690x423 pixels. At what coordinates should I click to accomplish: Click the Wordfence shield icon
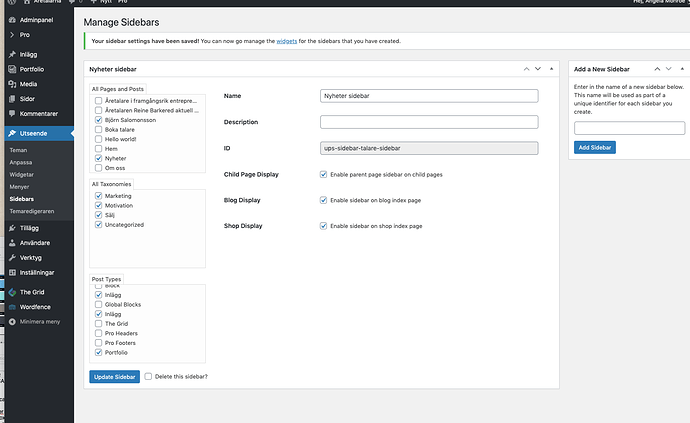click(x=12, y=307)
